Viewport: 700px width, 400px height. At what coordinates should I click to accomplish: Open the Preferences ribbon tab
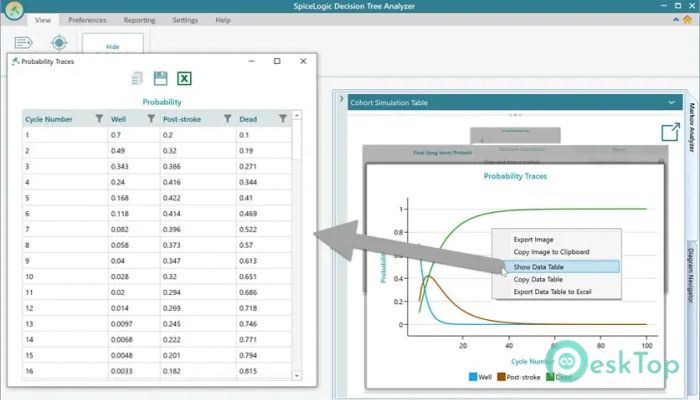[x=87, y=20]
